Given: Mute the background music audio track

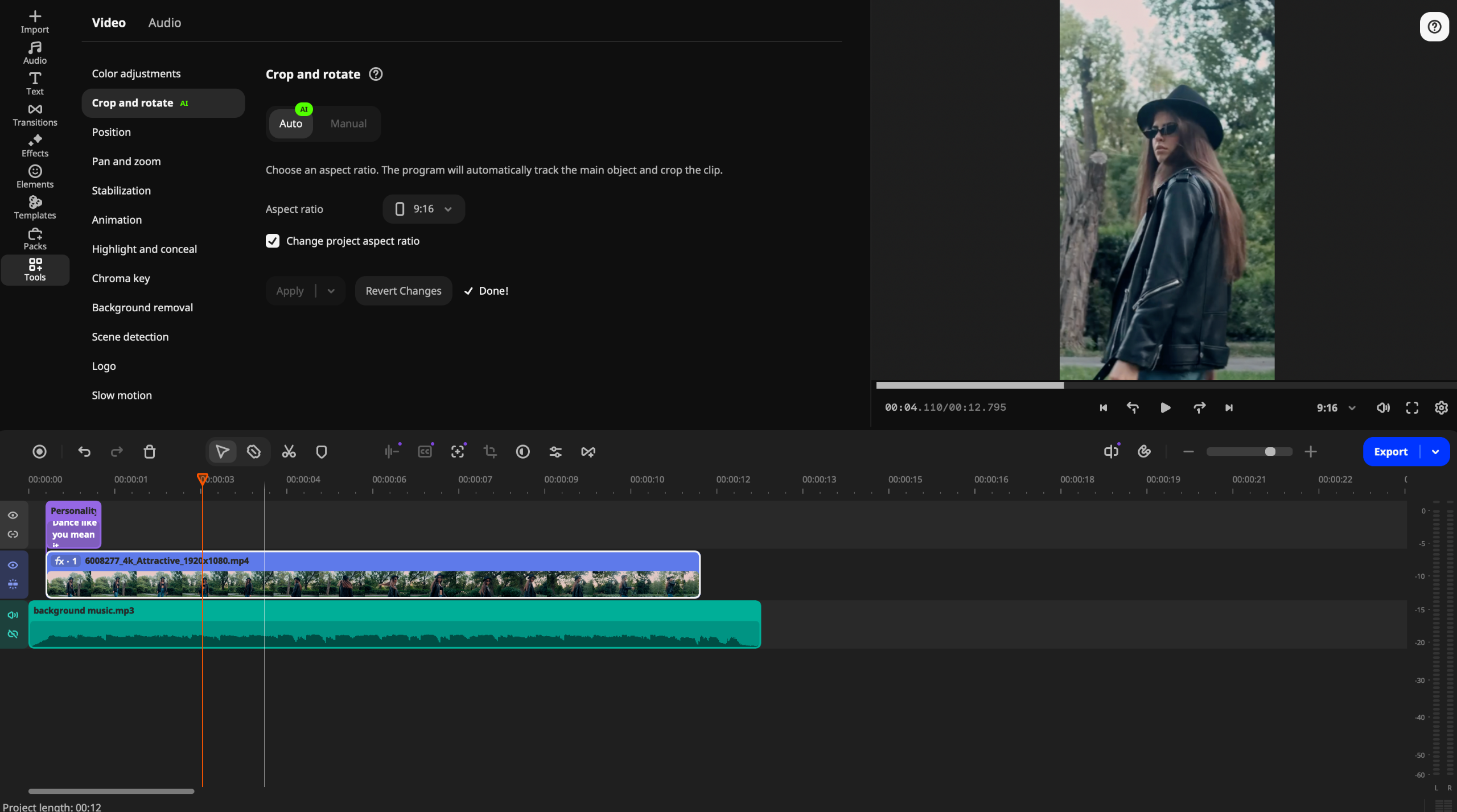Looking at the screenshot, I should point(13,615).
